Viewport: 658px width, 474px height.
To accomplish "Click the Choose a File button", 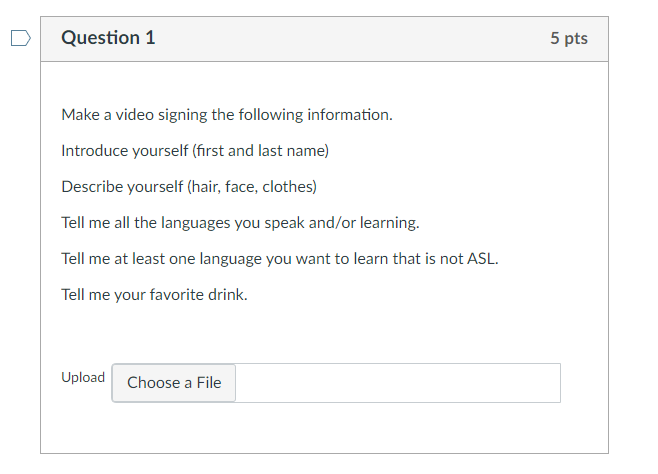I will (174, 383).
